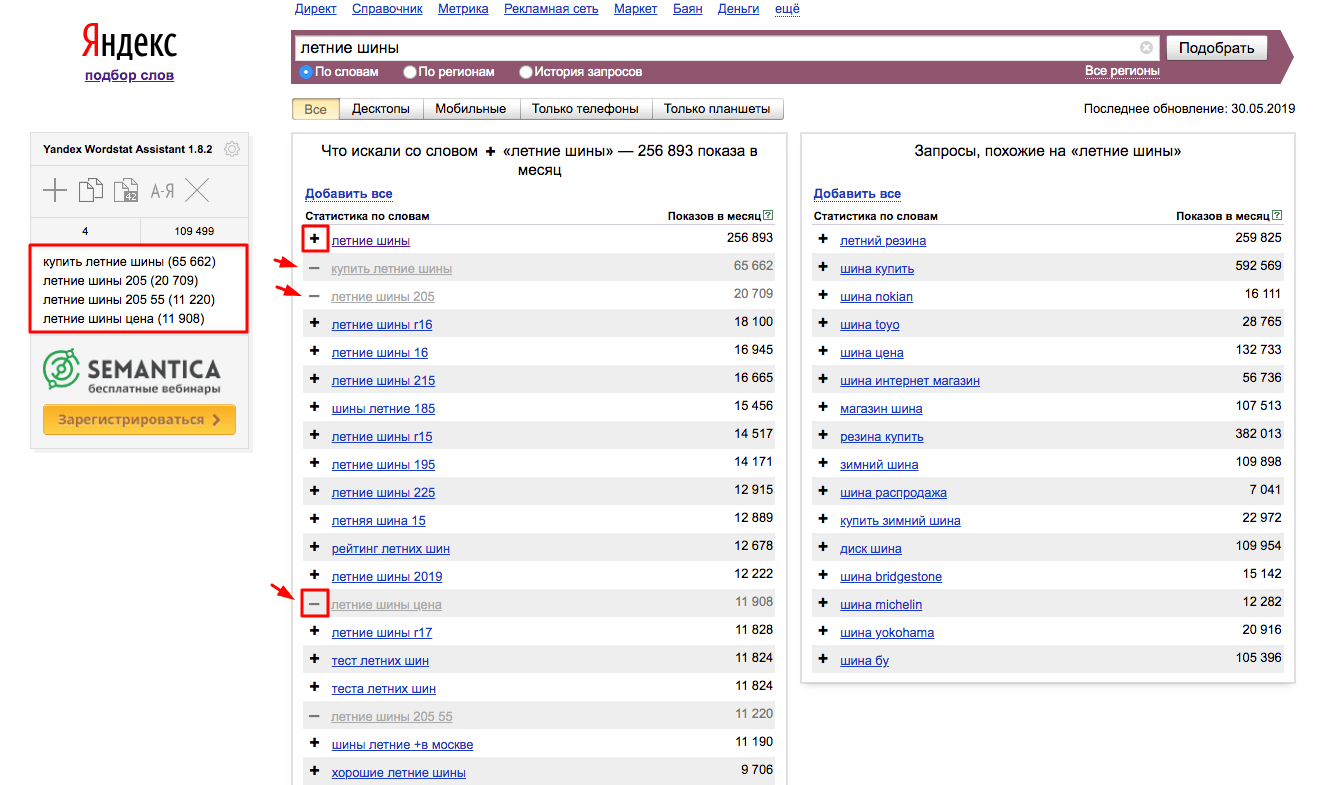Open 'Деньги' in top navigation
This screenshot has height=785, width=1326.
(738, 9)
